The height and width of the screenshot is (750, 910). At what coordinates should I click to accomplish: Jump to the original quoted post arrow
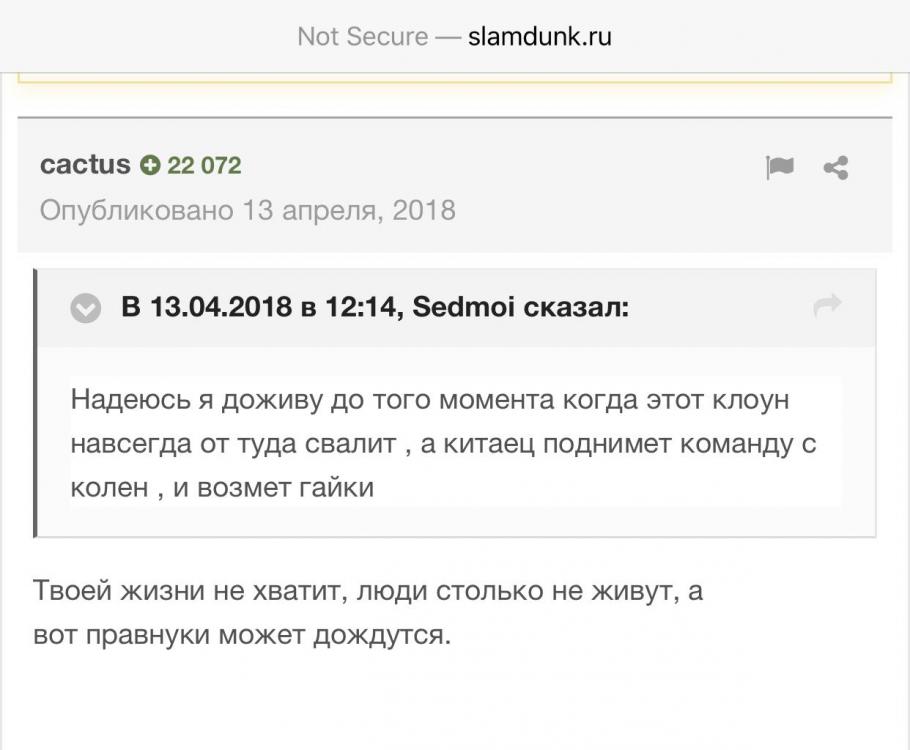pyautogui.click(x=828, y=307)
